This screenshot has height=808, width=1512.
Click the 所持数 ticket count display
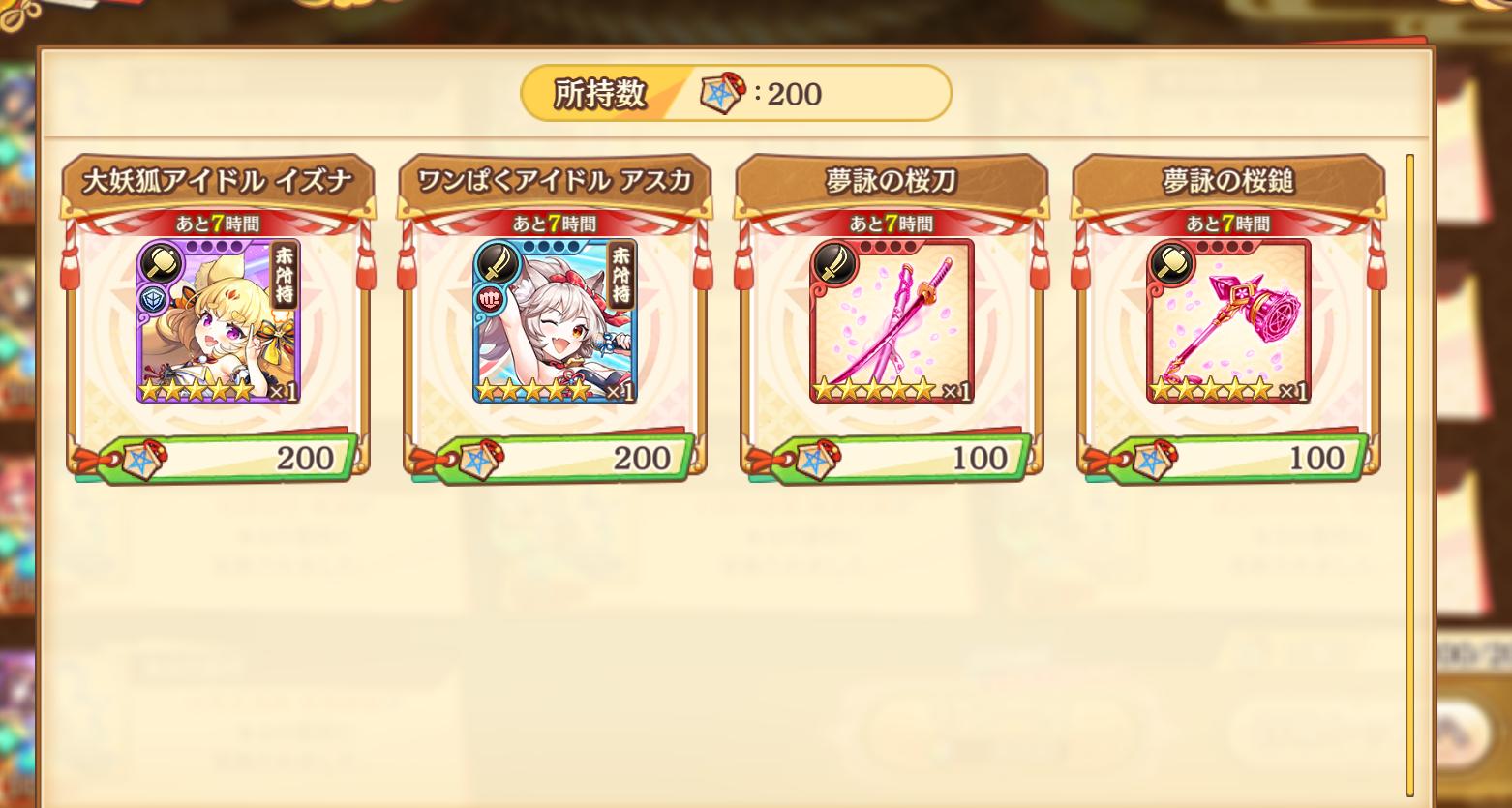[x=736, y=94]
